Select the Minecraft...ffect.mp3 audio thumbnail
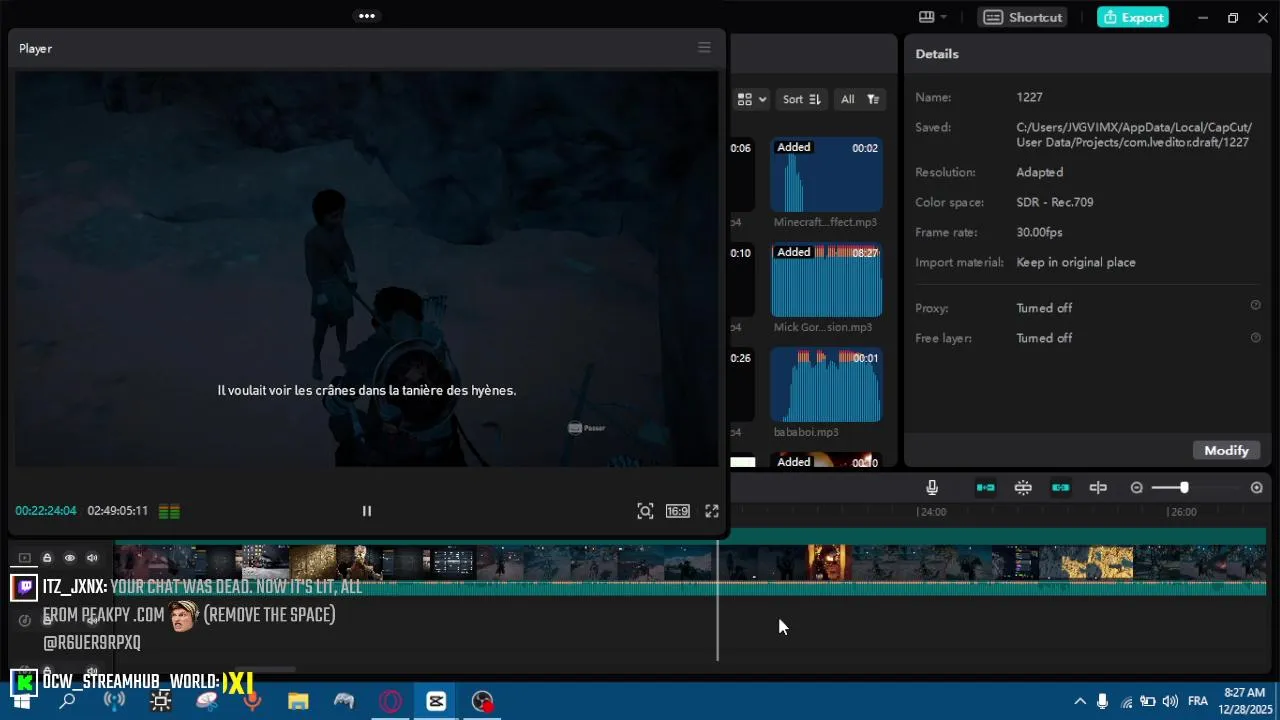1280x720 pixels. (x=826, y=175)
